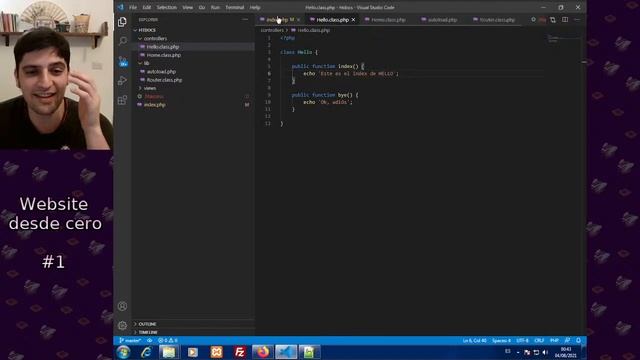Screen dimensions: 640x360
Task: Open editor more actions ellipsis
Action: (577, 20)
